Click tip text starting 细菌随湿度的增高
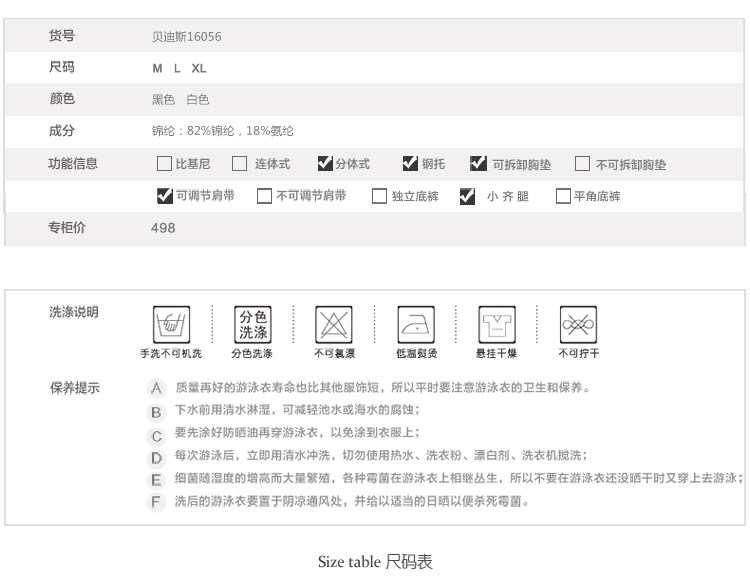The width and height of the screenshot is (750, 583). click(459, 478)
